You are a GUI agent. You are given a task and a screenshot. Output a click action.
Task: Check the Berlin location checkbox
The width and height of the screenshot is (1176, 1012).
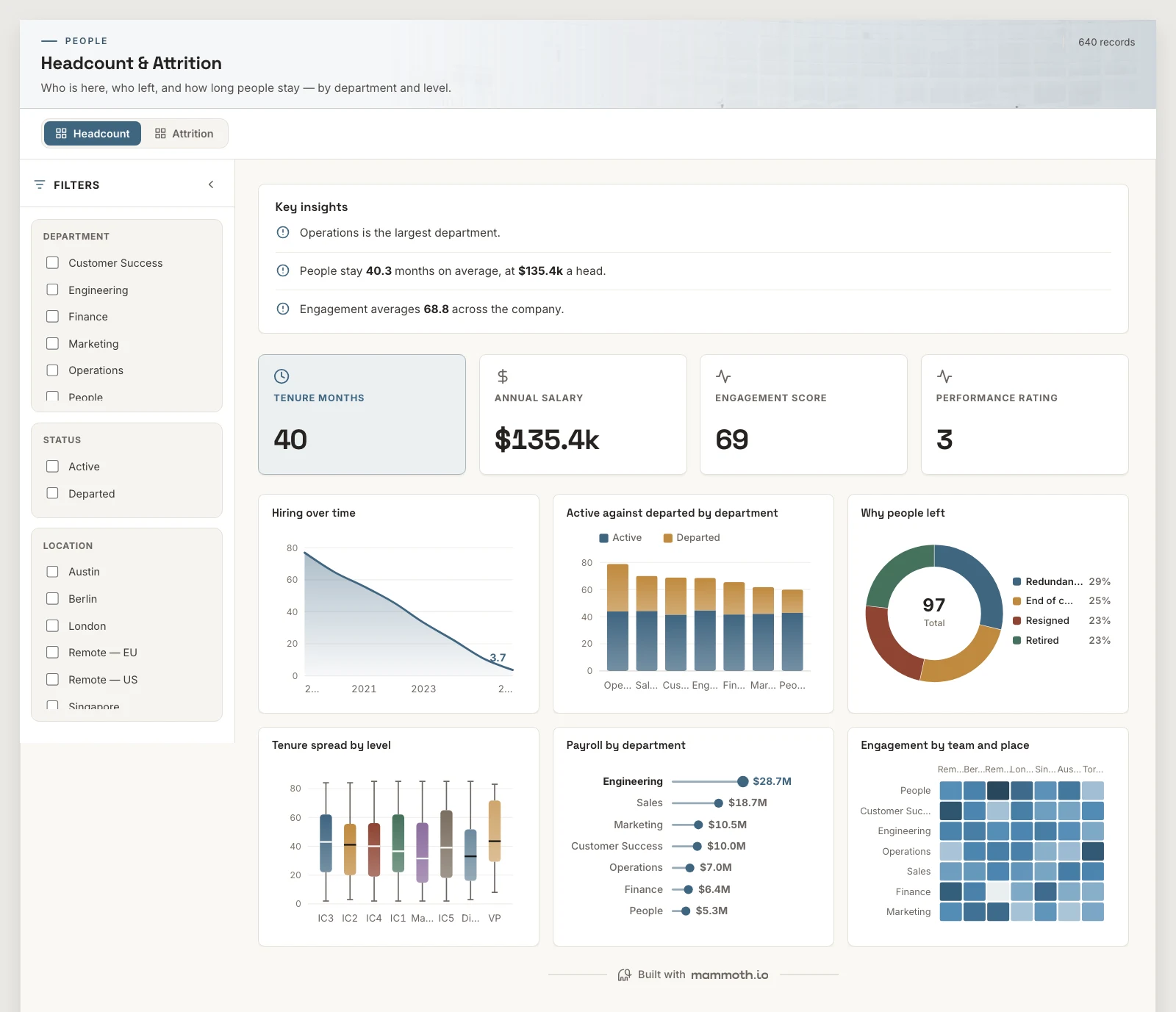coord(52,598)
